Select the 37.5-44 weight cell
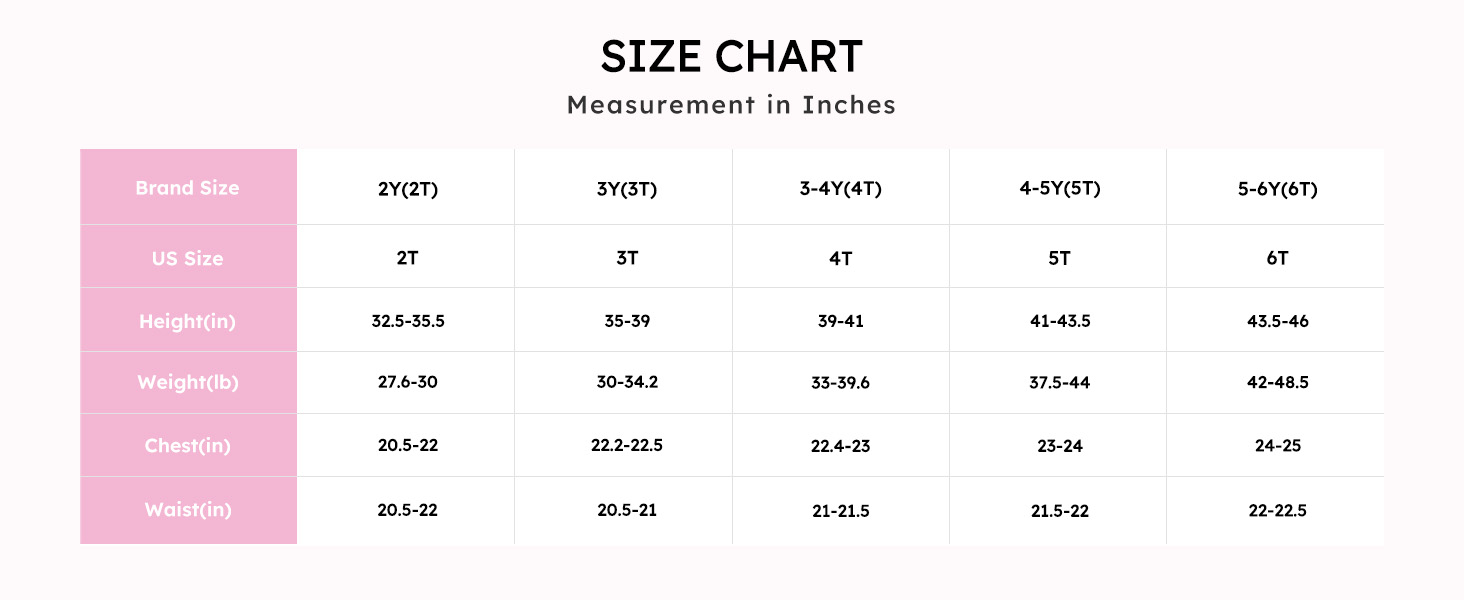This screenshot has height=600, width=1464. pyautogui.click(x=1059, y=384)
